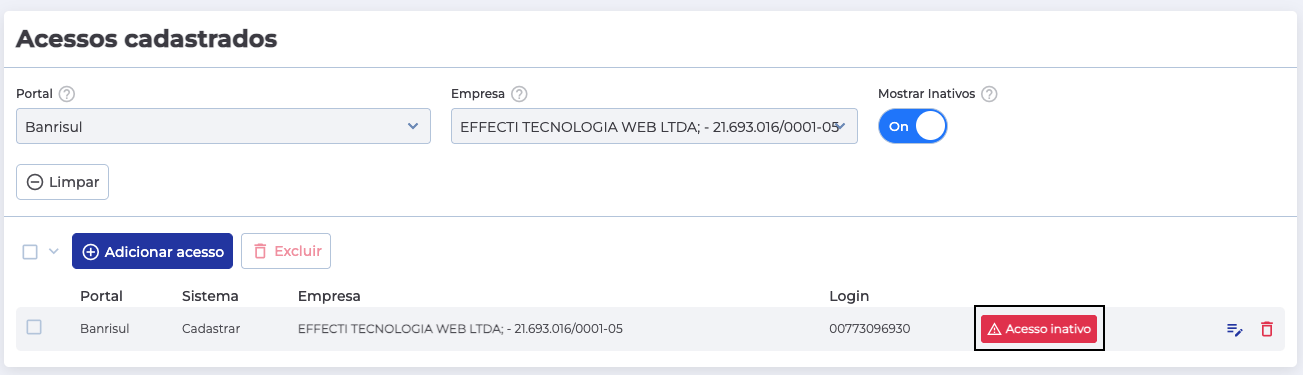The image size is (1303, 375).
Task: Open the chevron beside the select-all checkbox
Action: [x=54, y=252]
